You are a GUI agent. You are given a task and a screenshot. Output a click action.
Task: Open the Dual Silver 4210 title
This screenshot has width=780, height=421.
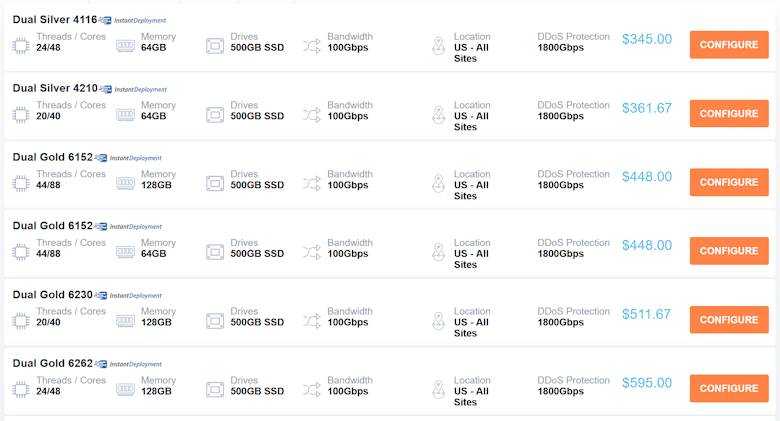point(55,89)
